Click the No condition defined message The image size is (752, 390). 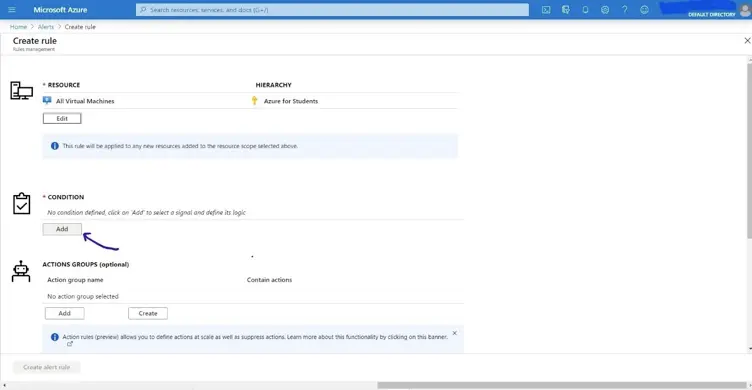[146, 213]
